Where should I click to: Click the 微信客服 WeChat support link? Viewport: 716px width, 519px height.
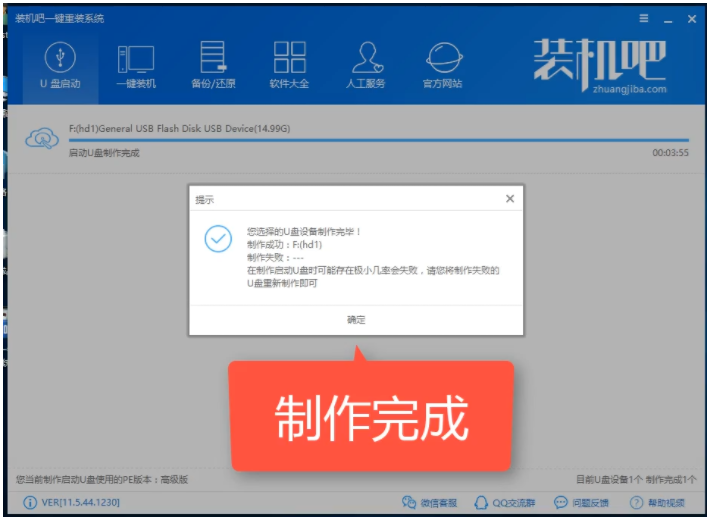pyautogui.click(x=428, y=502)
